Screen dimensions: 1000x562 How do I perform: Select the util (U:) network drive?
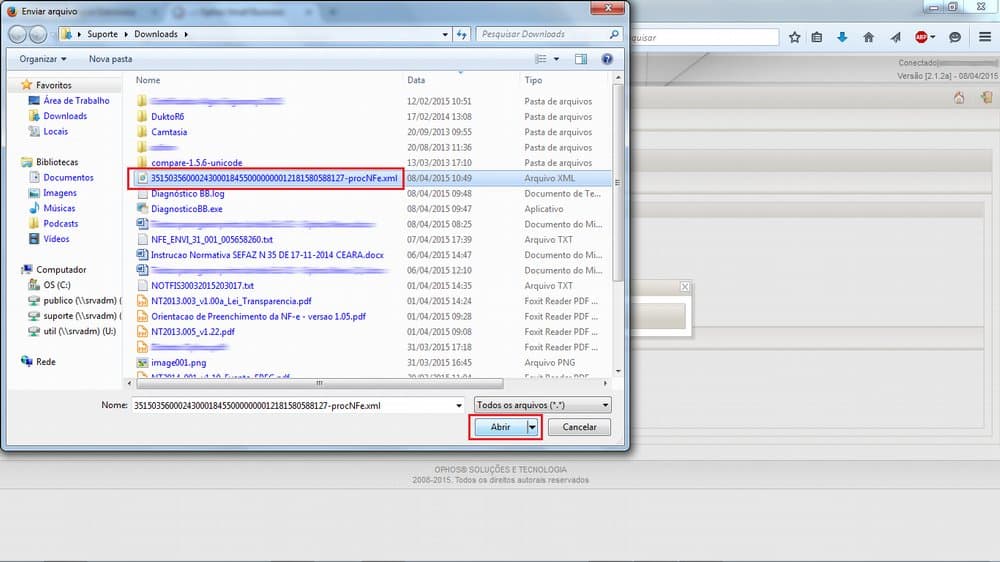79,331
